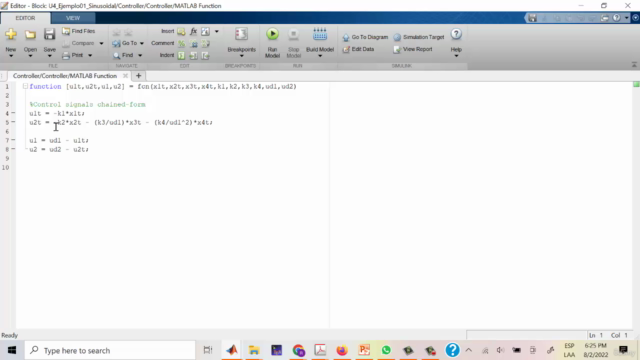Open Firefox from the taskbar

(342, 350)
